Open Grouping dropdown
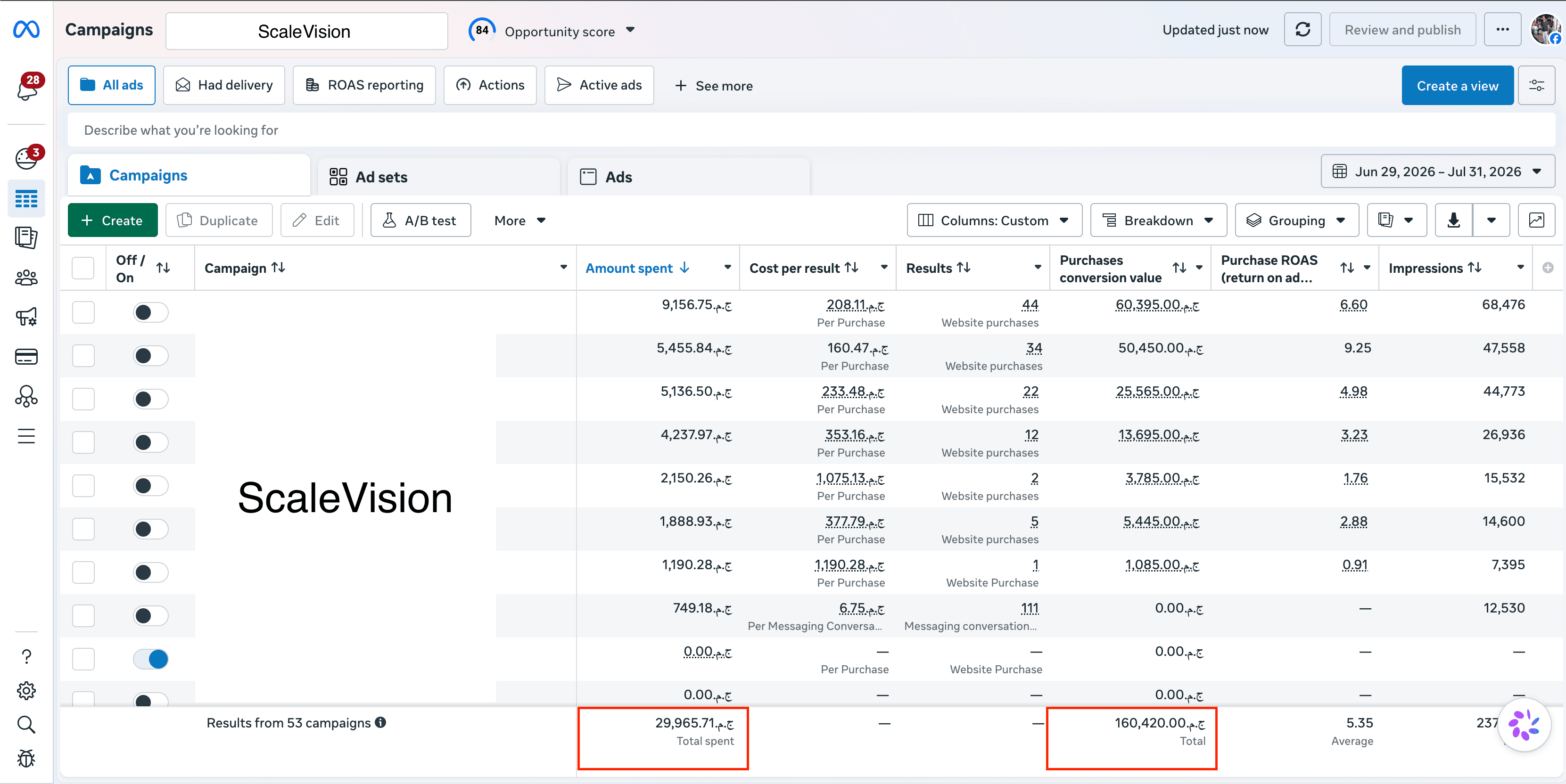 [x=1297, y=220]
